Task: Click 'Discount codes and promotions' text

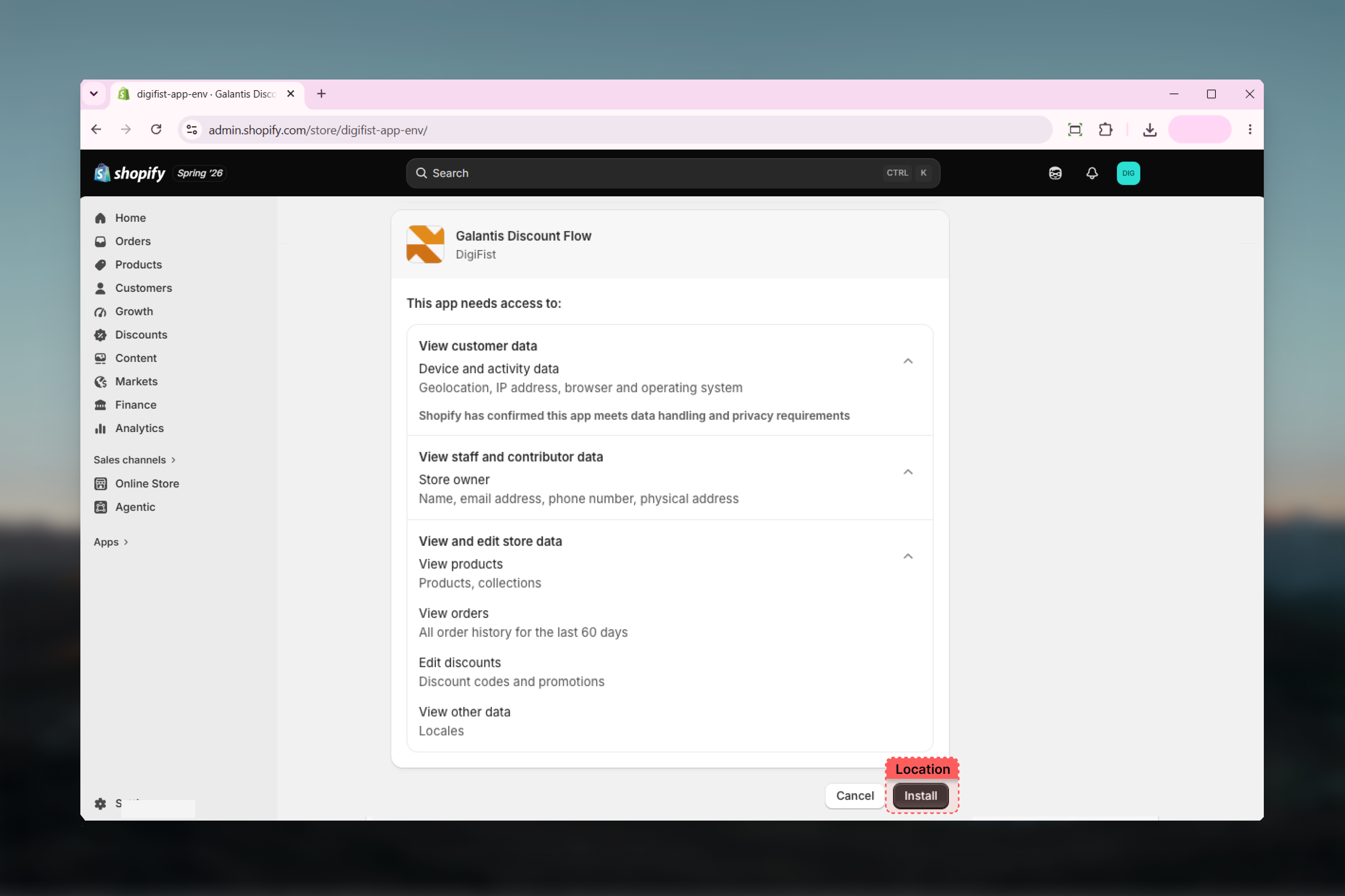Action: (x=512, y=681)
